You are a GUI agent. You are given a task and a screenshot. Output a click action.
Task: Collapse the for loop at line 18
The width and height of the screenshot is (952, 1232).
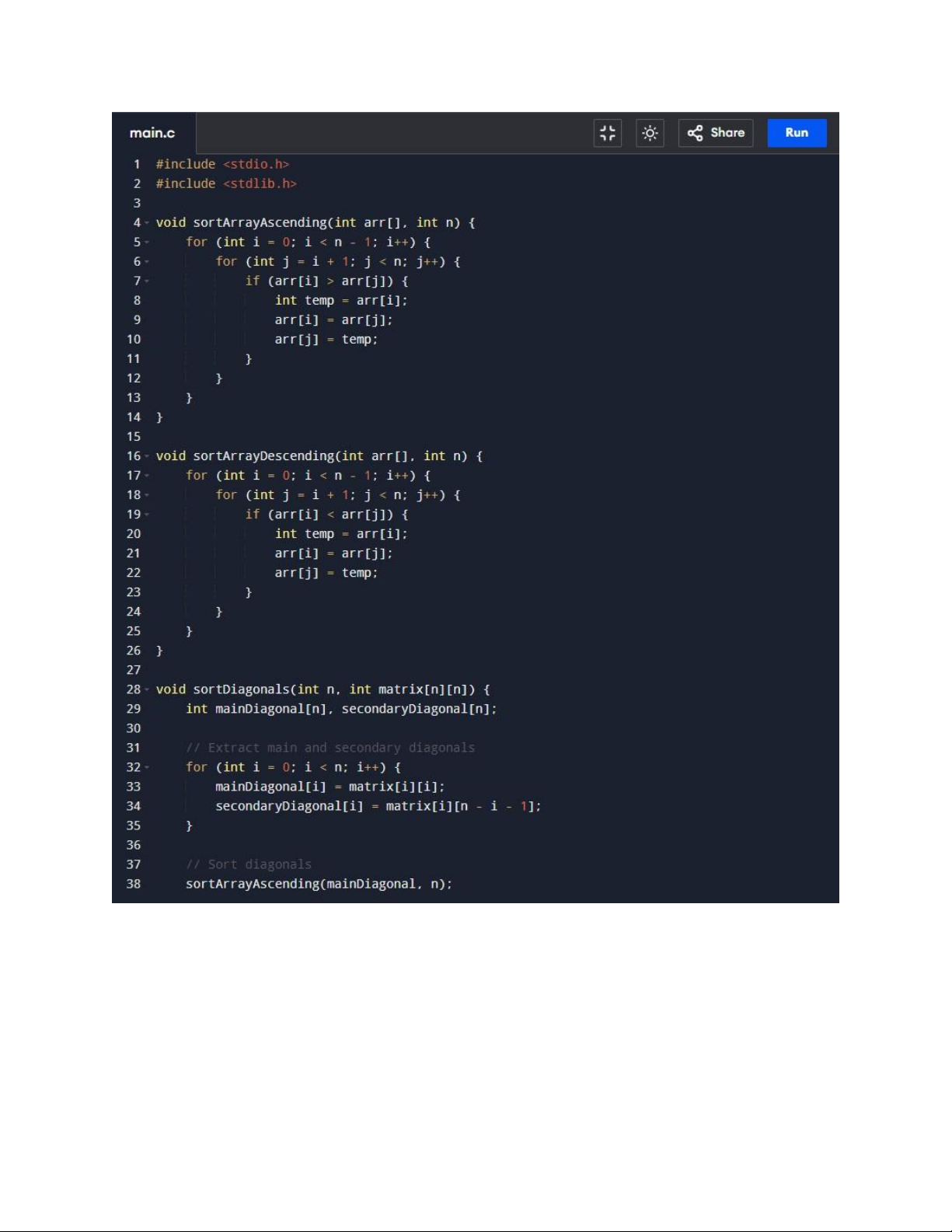pos(147,495)
